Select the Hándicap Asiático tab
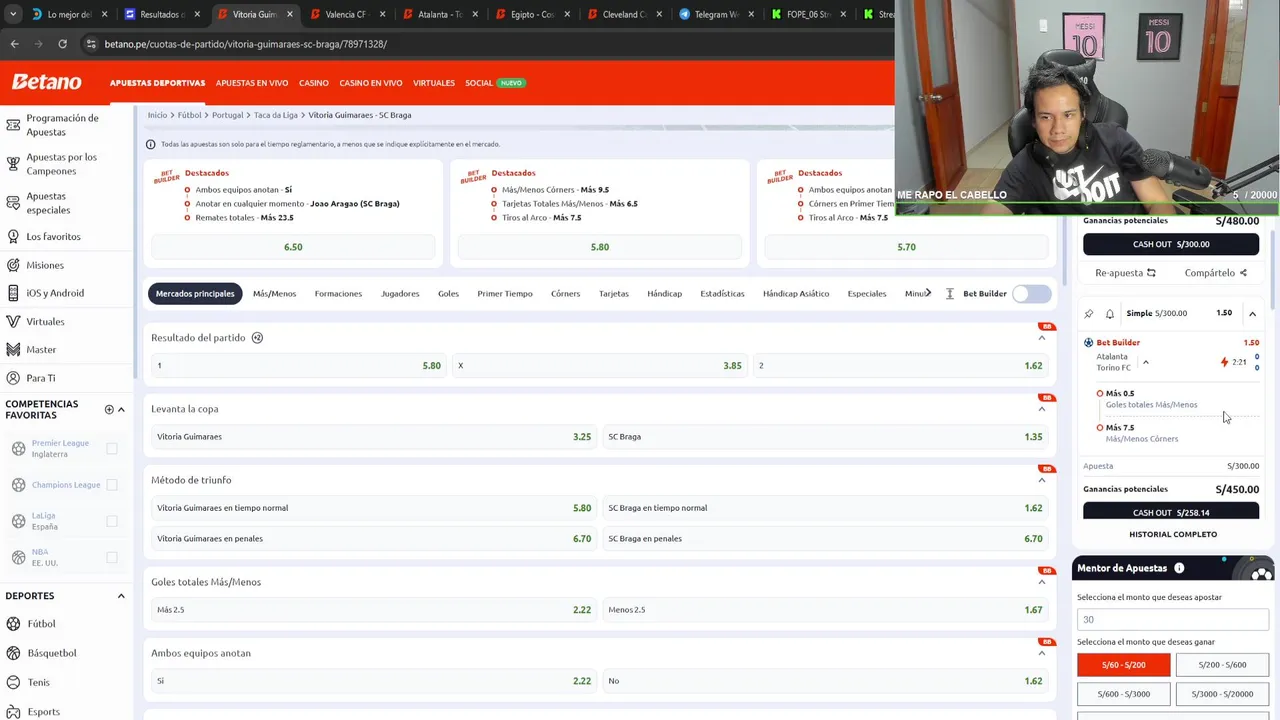The height and width of the screenshot is (720, 1280). pyautogui.click(x=796, y=294)
